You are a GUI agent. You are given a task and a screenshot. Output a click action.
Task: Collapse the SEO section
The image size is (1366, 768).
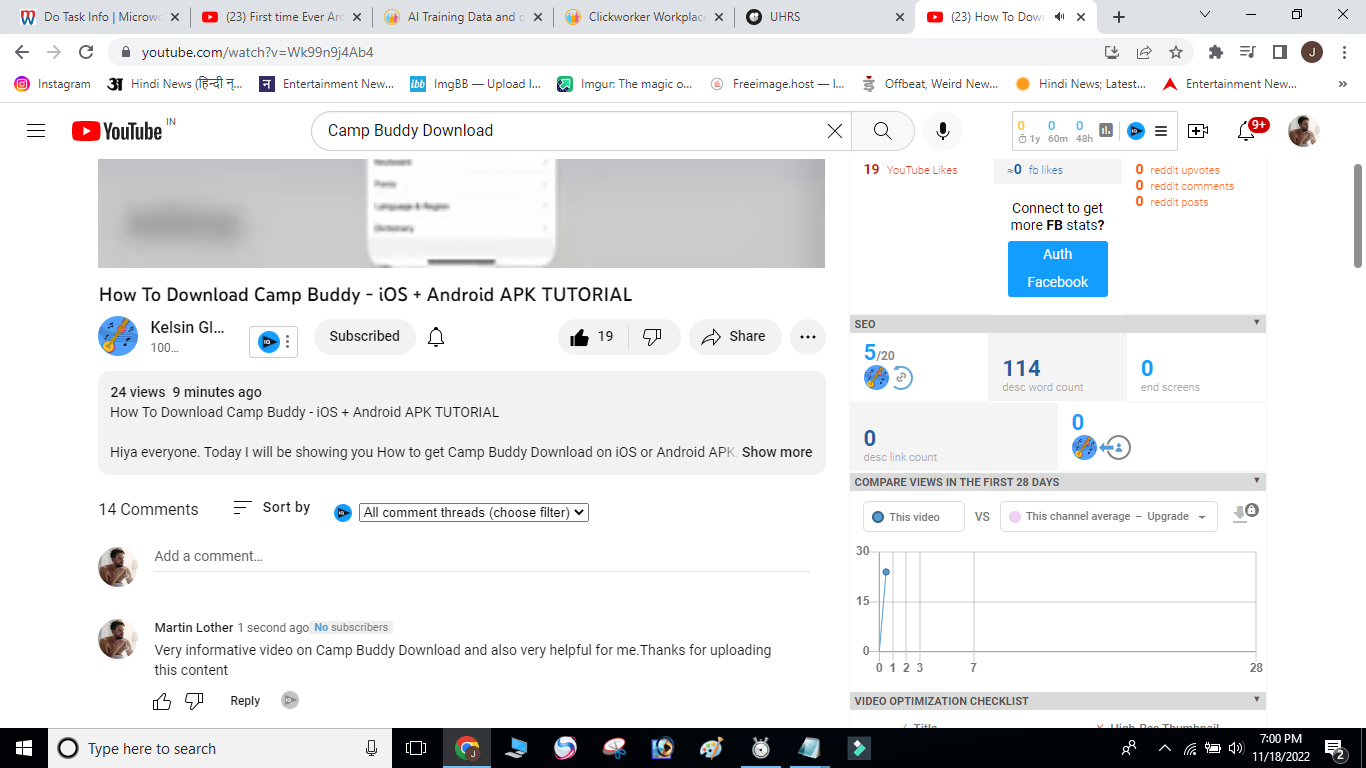tap(1256, 323)
